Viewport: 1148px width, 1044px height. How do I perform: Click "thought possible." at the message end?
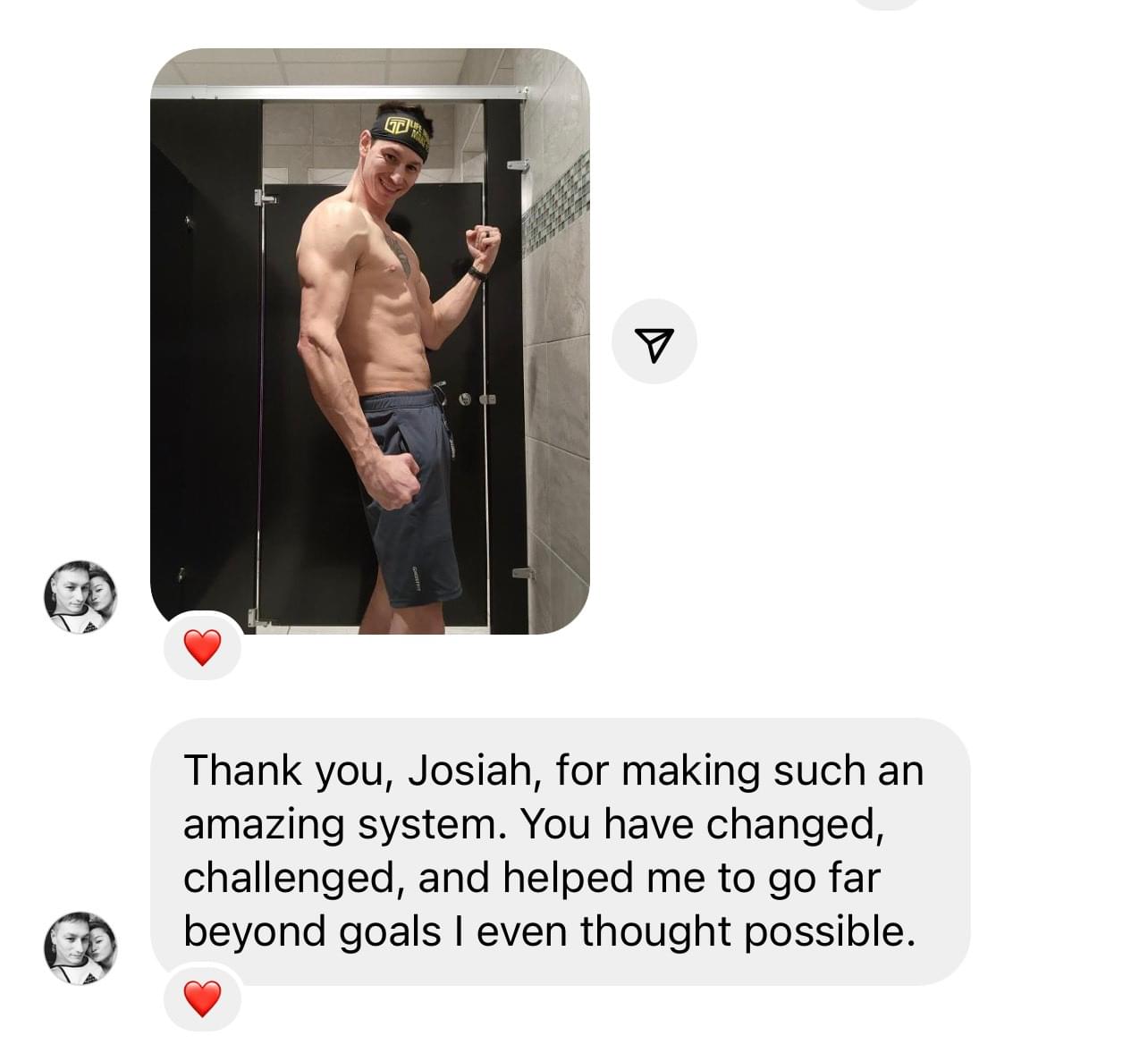pyautogui.click(x=748, y=931)
